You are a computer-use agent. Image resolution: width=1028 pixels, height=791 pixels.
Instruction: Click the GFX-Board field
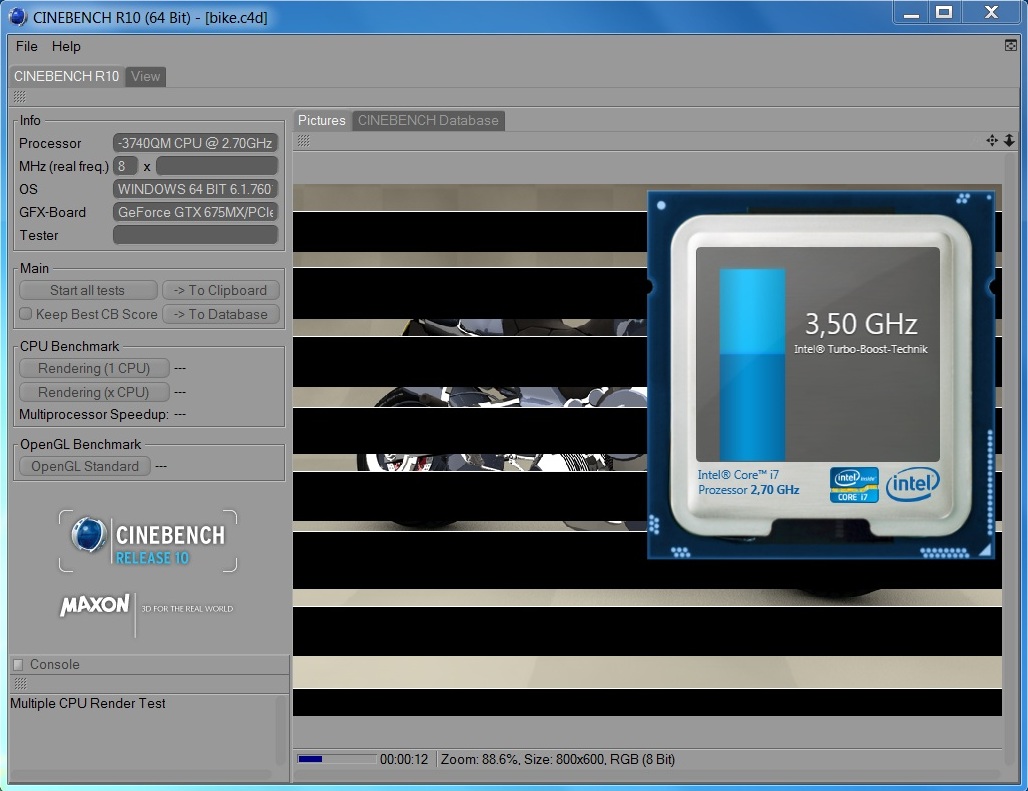tap(195, 212)
